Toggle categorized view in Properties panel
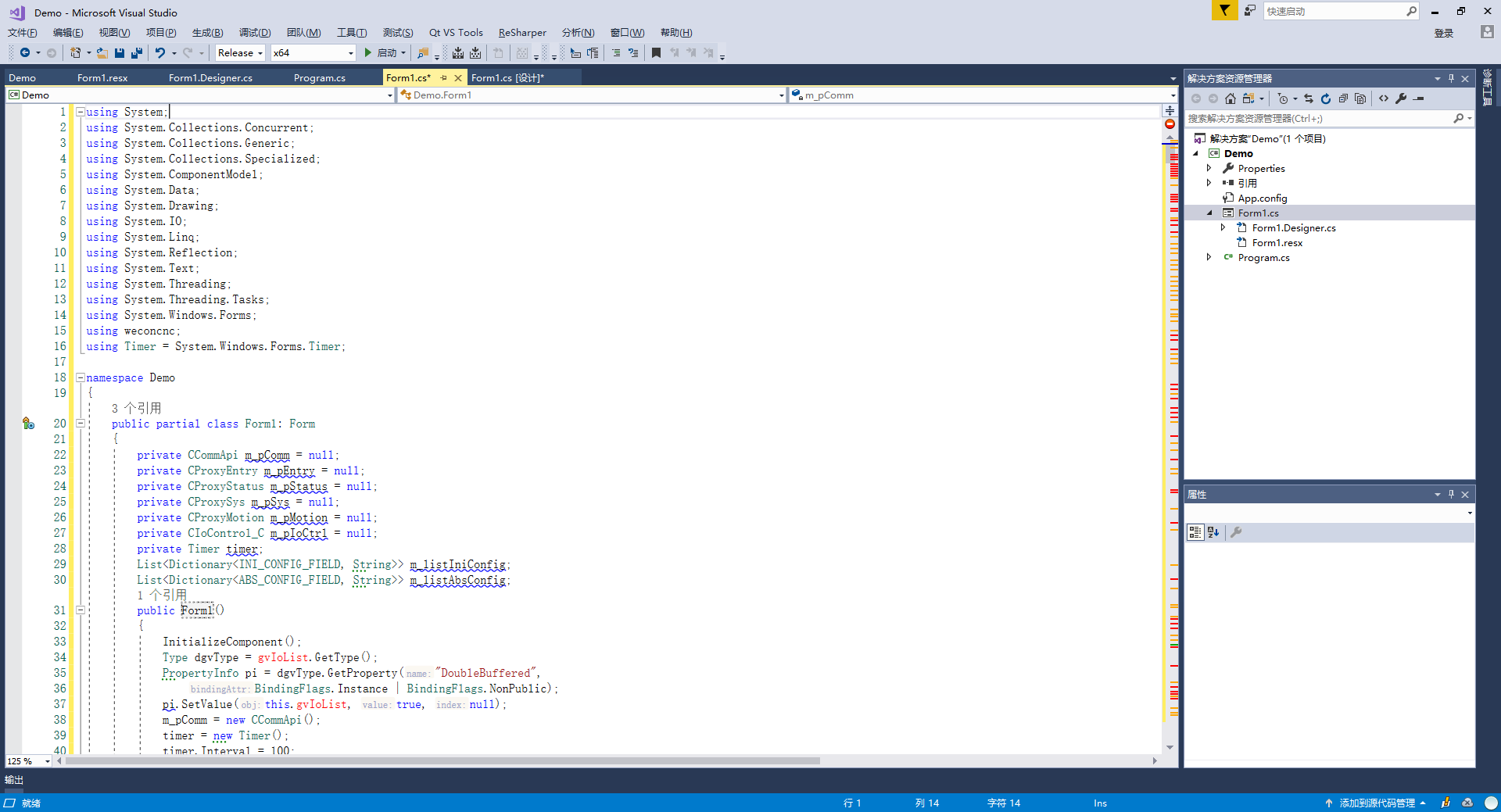1501x812 pixels. click(1195, 532)
